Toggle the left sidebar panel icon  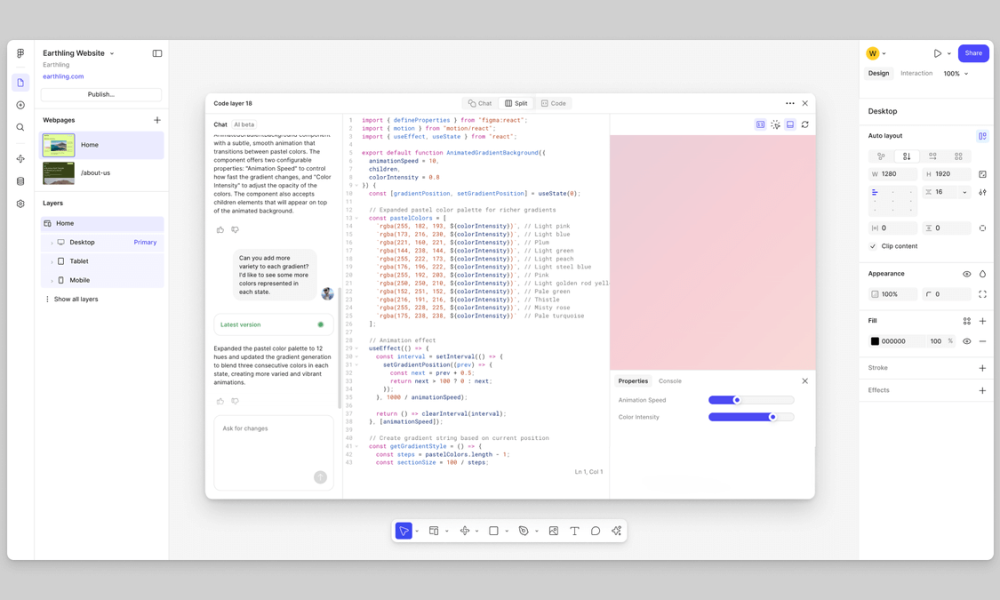[x=157, y=53]
